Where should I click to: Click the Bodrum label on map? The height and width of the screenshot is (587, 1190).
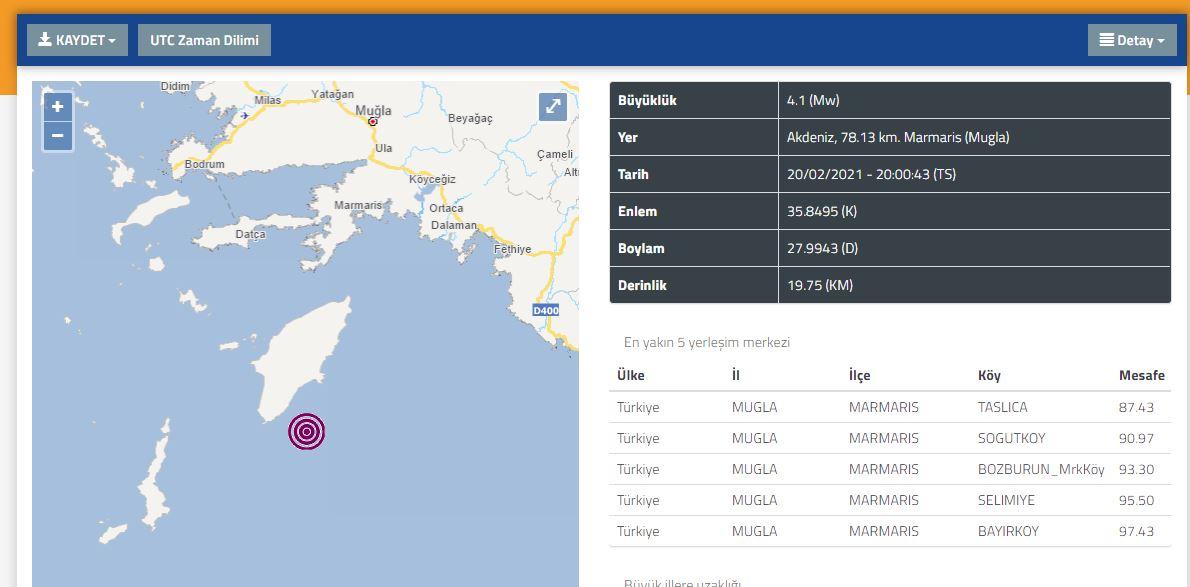point(204,164)
